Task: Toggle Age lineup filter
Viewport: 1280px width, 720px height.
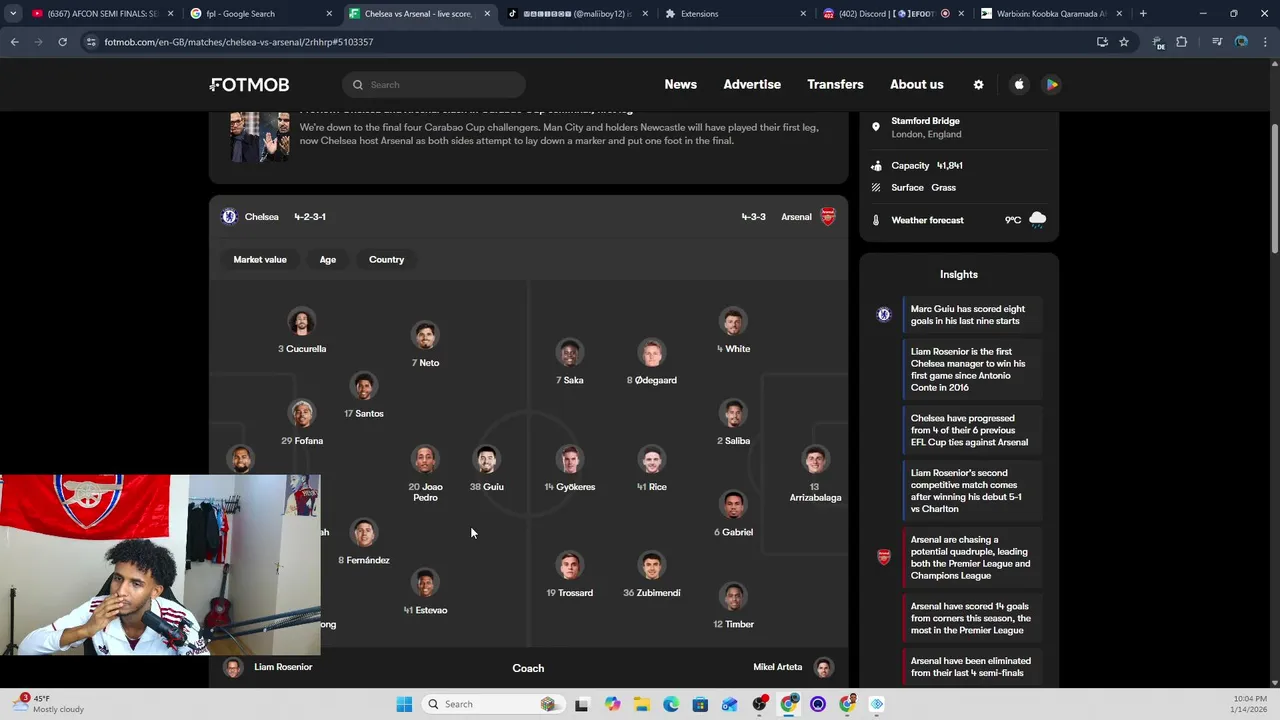Action: click(328, 260)
